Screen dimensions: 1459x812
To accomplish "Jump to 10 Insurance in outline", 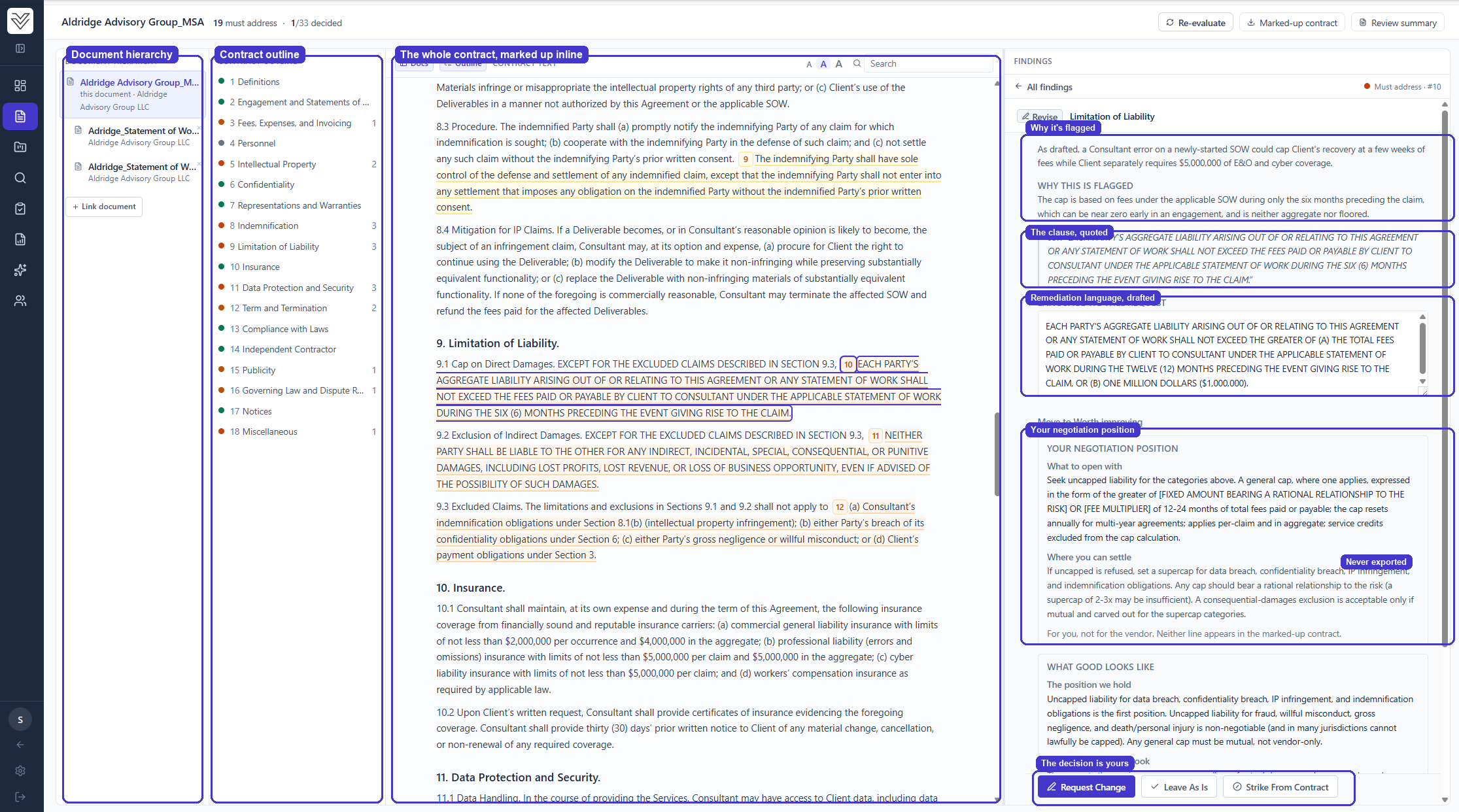I will (297, 267).
